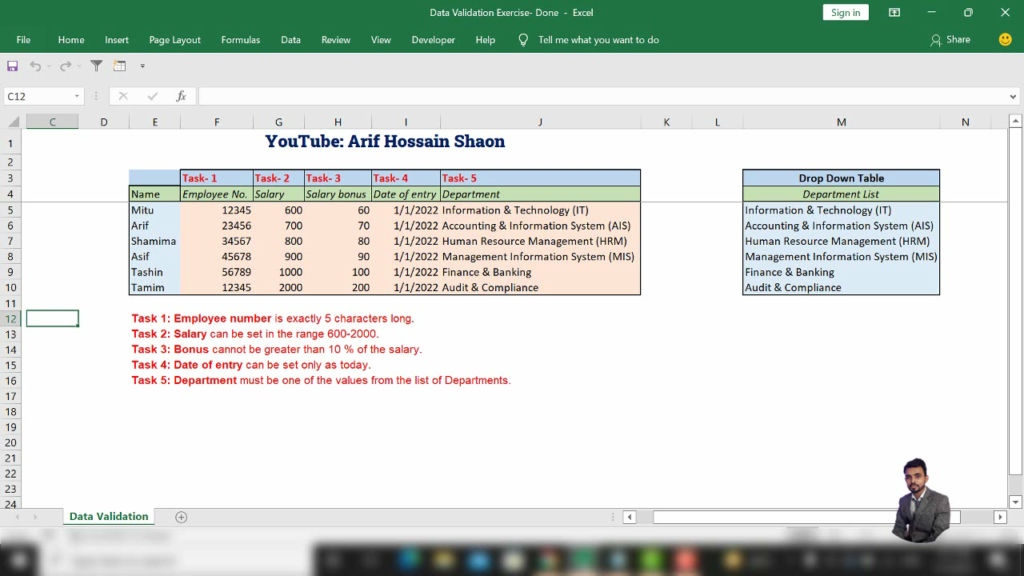Open the View tab
The image size is (1024, 576).
(381, 40)
